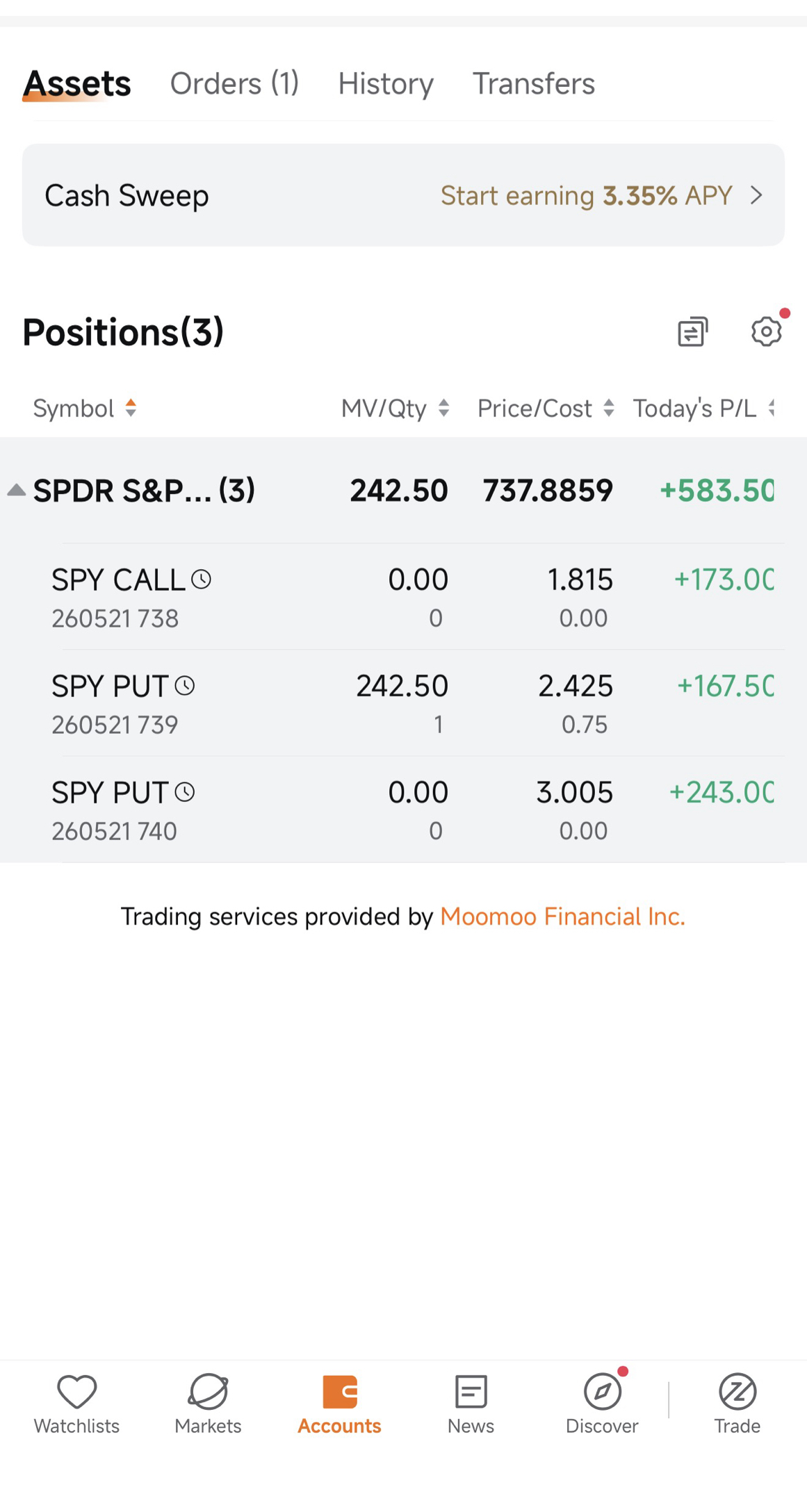
Task: Sort by Today's P/L column
Action: [x=703, y=408]
